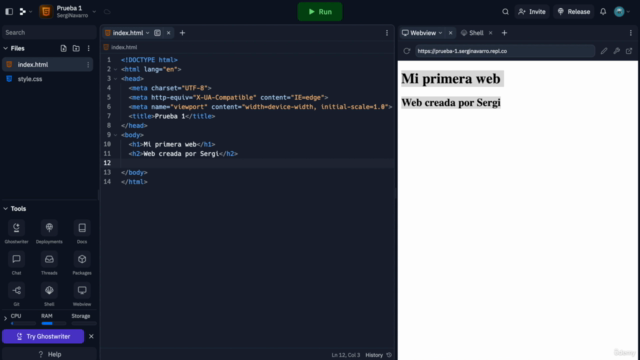This screenshot has height=360, width=640.
Task: Focus the file Search field
Action: click(x=49, y=32)
